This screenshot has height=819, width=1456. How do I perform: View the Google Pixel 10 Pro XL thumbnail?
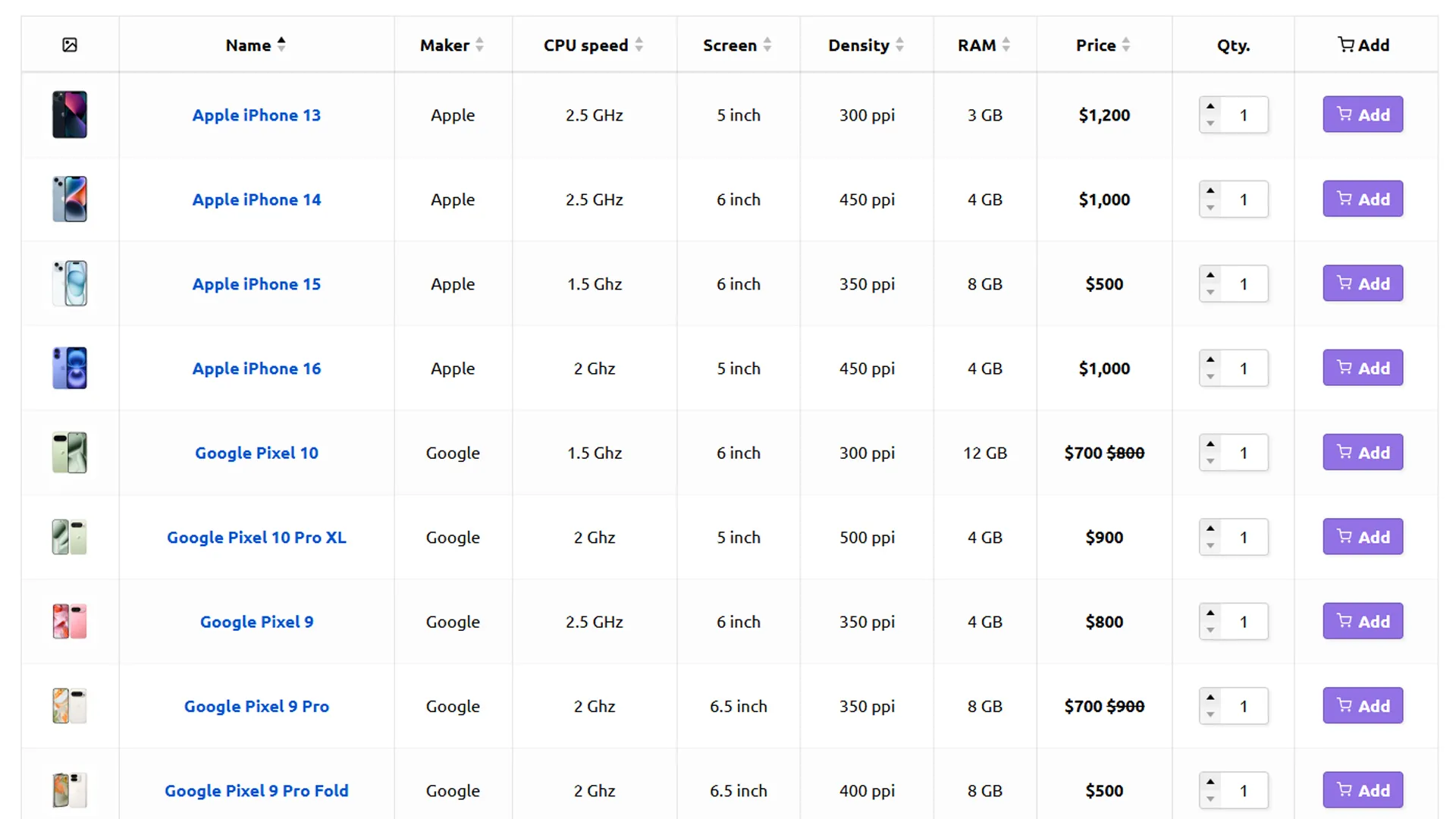(70, 537)
